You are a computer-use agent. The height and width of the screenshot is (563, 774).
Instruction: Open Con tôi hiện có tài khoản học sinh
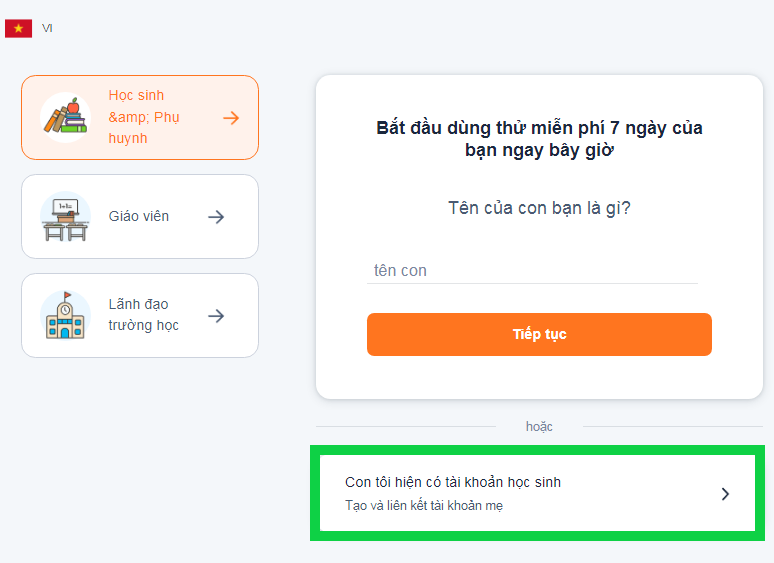(453, 482)
